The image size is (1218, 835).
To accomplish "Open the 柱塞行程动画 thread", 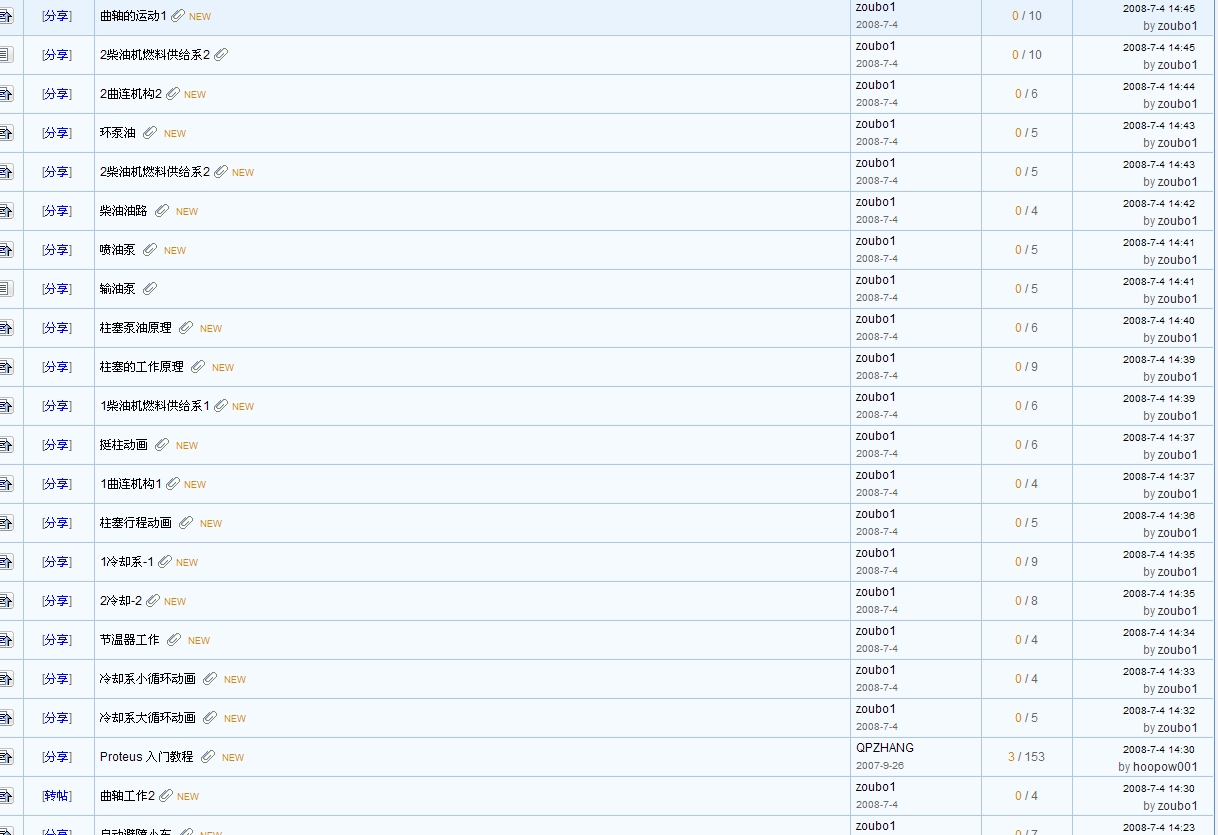I will pos(136,523).
